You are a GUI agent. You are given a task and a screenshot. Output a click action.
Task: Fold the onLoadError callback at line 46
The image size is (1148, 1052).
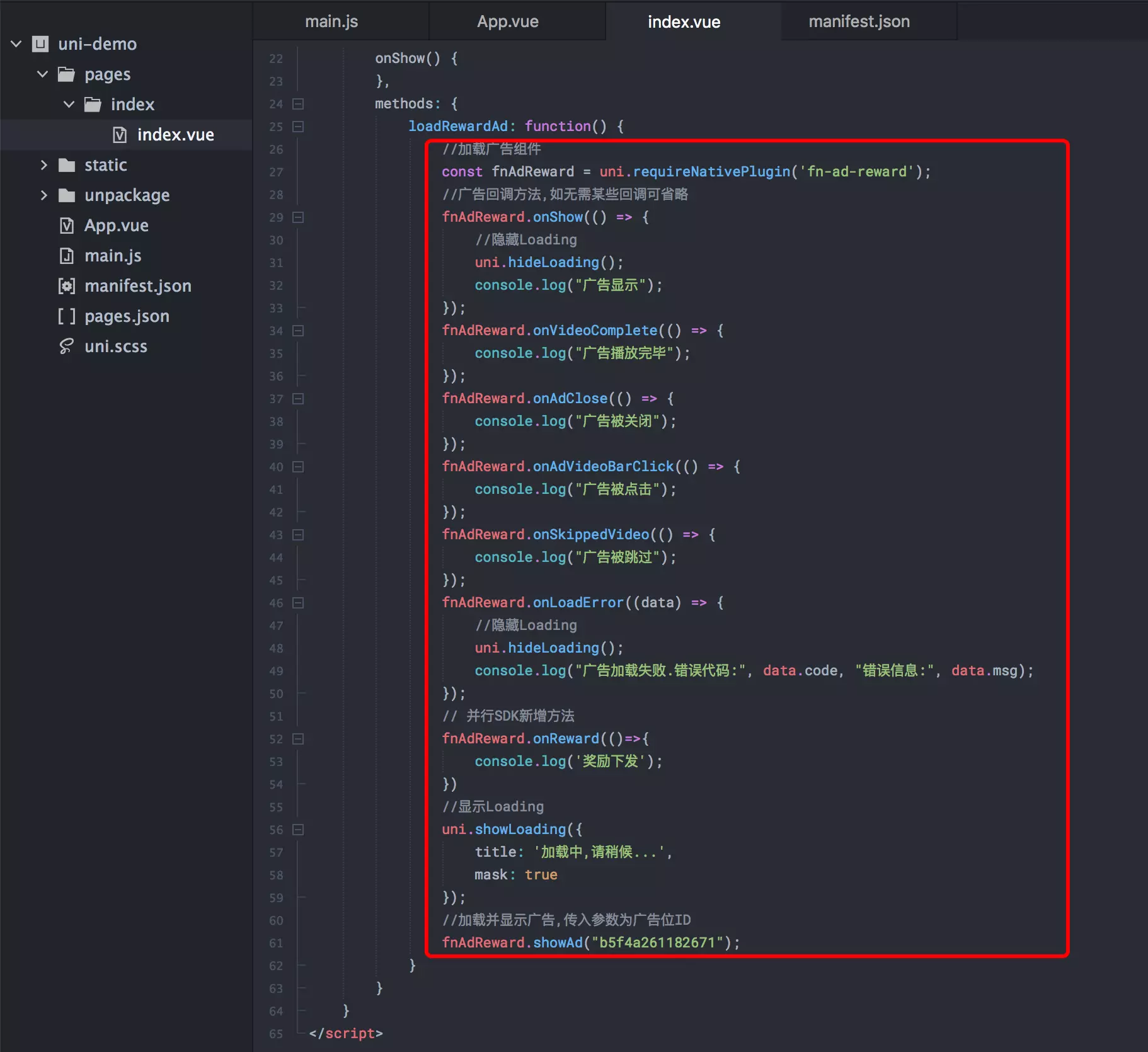298,603
